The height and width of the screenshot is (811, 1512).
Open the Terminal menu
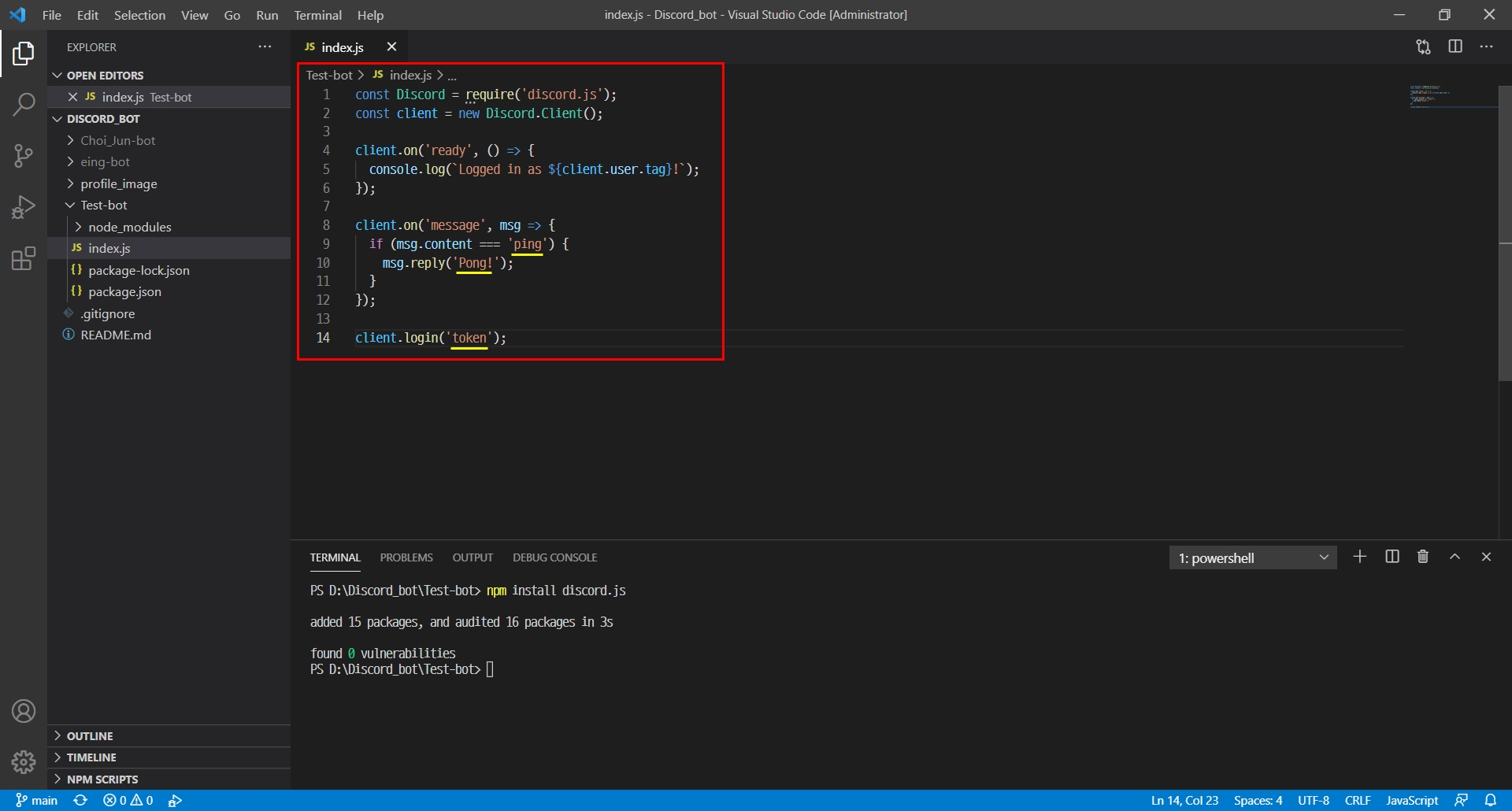click(x=318, y=15)
